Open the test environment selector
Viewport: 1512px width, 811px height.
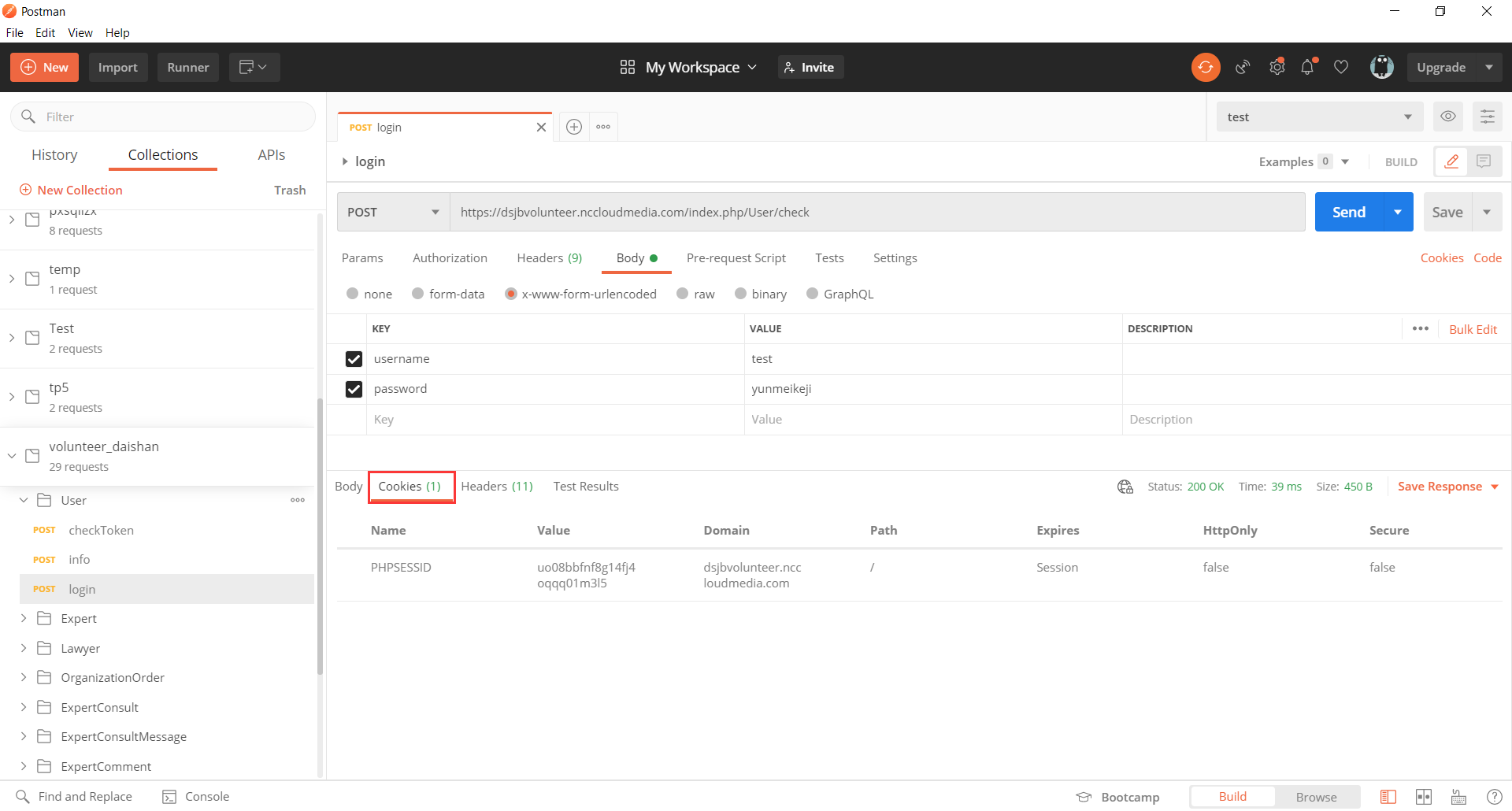[x=1320, y=117]
